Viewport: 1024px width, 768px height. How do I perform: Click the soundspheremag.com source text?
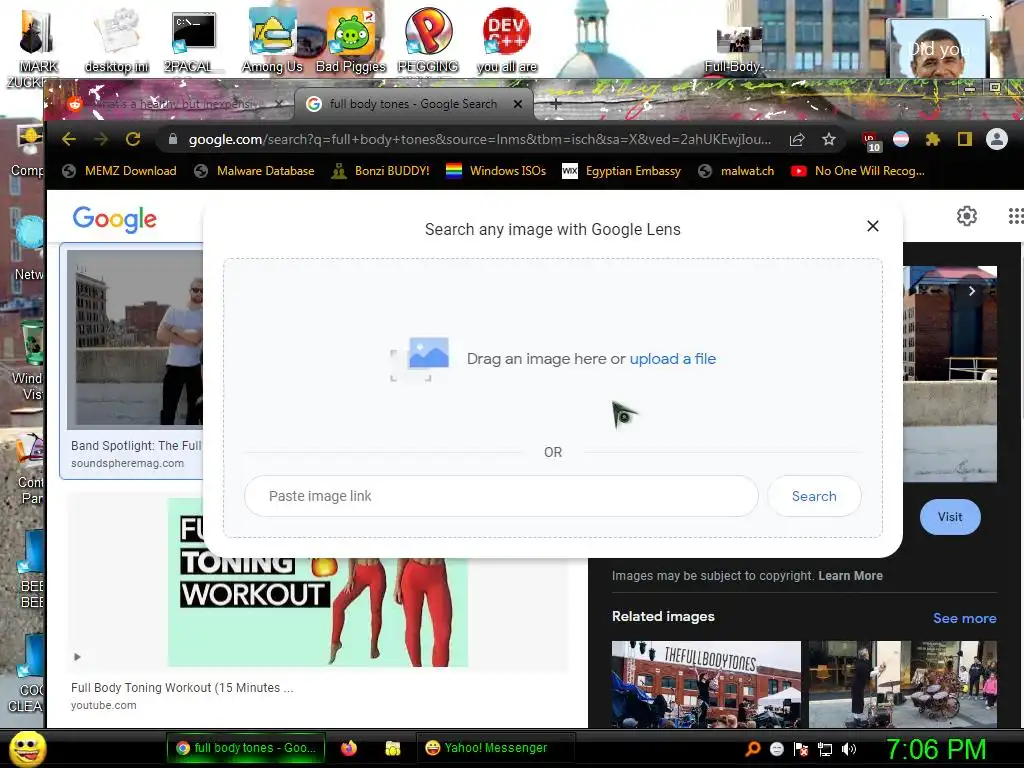click(127, 463)
